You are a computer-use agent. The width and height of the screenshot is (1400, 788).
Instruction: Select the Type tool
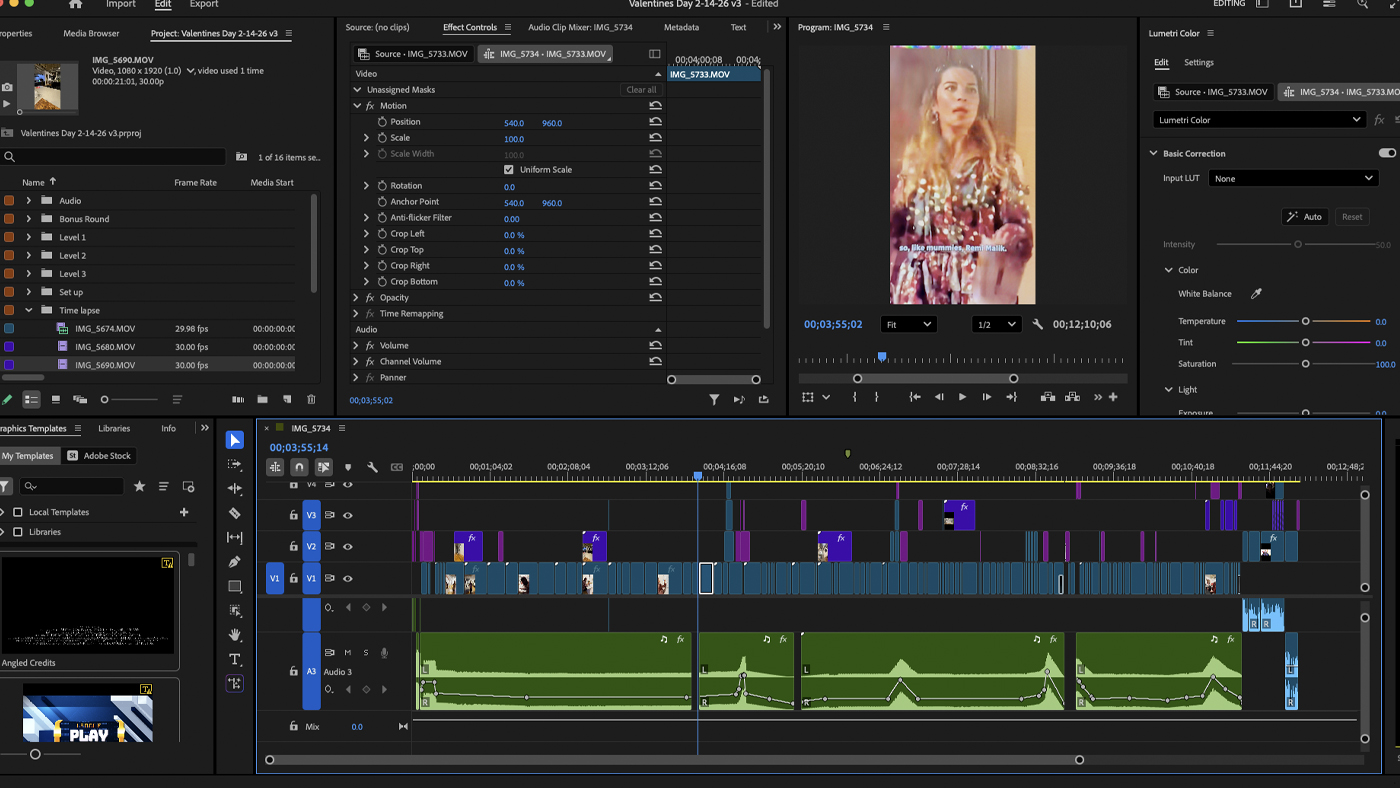pos(235,659)
